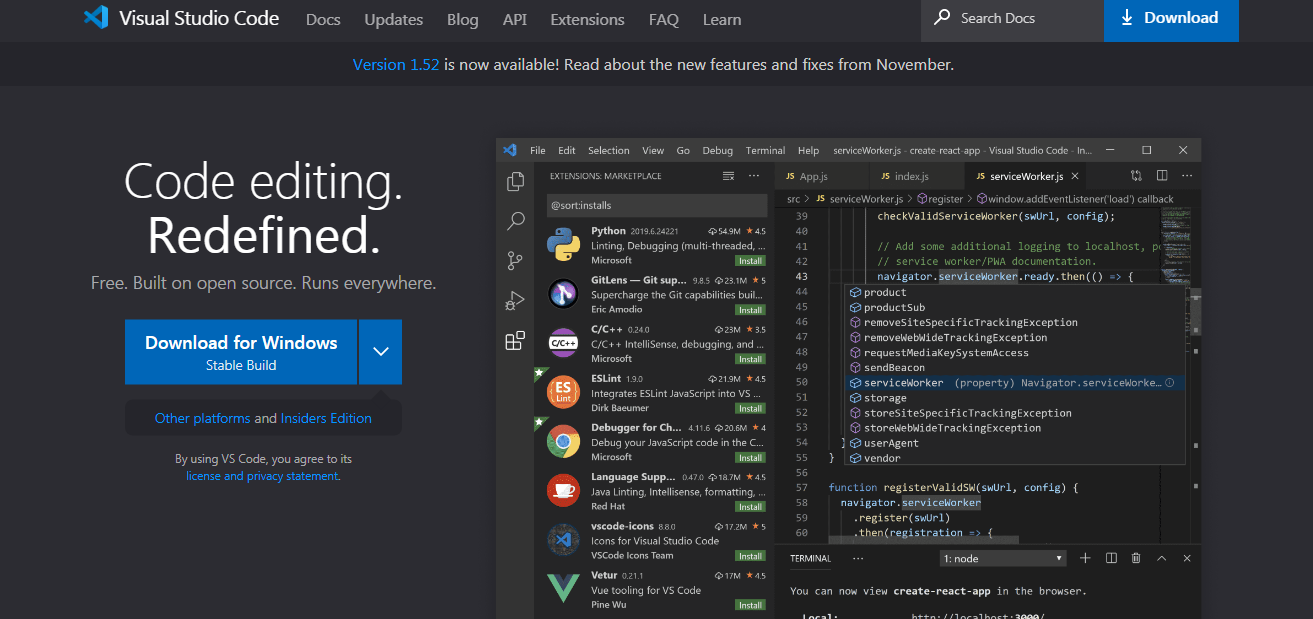Install the GitLens extension
This screenshot has width=1313, height=619.
click(750, 310)
